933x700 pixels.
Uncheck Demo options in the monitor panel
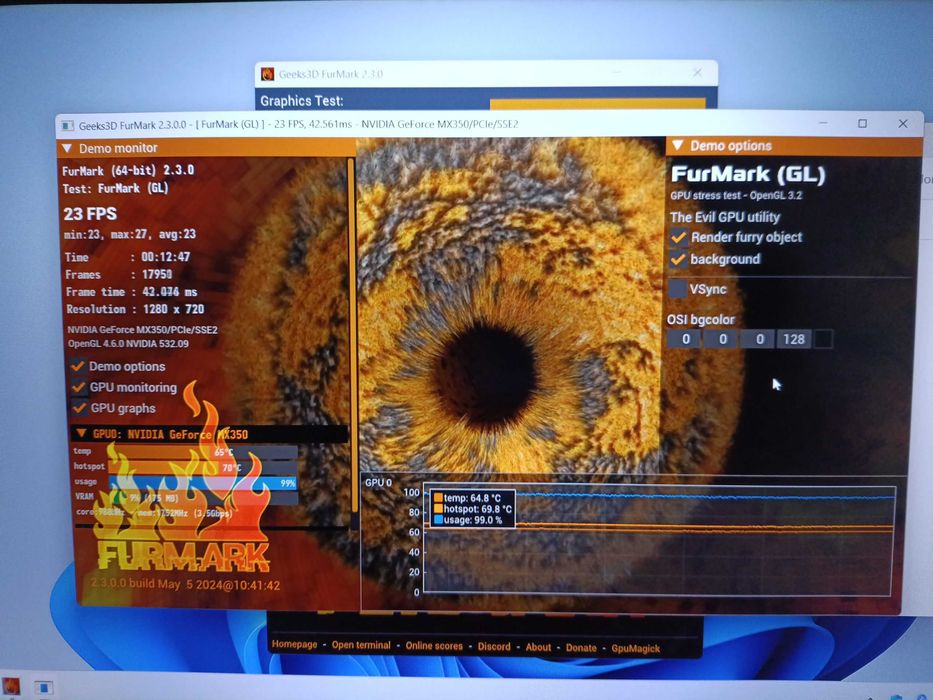click(78, 366)
